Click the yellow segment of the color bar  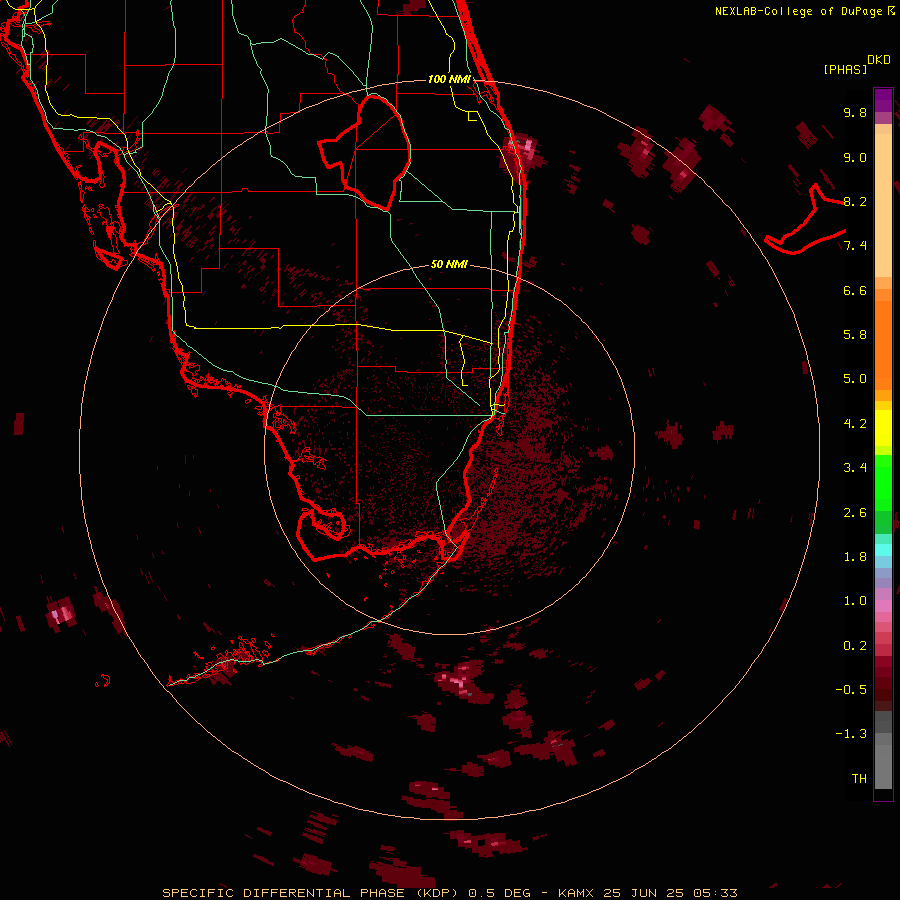[883, 428]
